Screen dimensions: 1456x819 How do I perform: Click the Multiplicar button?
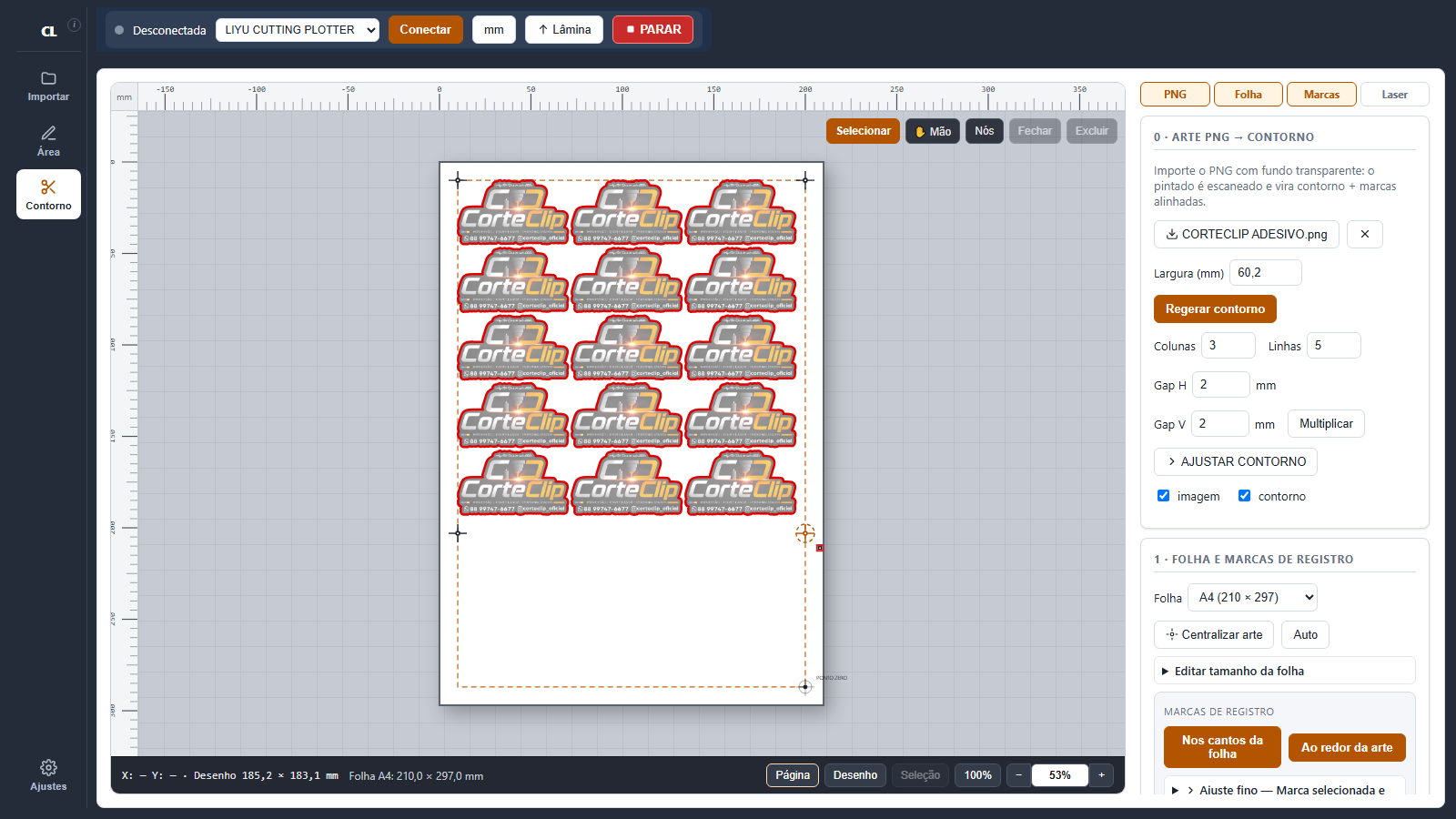1326,423
